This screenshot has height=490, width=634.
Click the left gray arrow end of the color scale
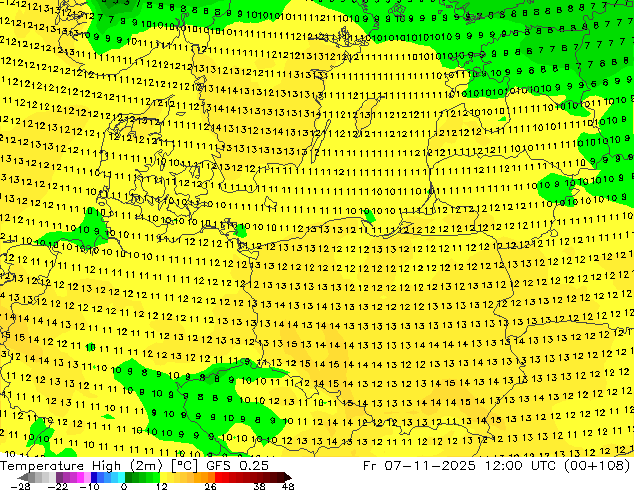pos(23,477)
